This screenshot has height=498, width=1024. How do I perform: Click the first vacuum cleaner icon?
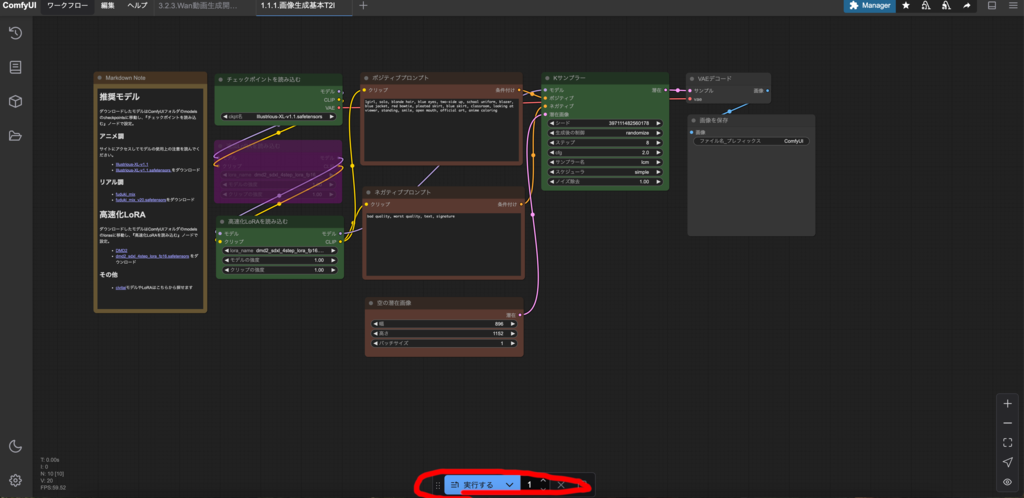tap(926, 6)
